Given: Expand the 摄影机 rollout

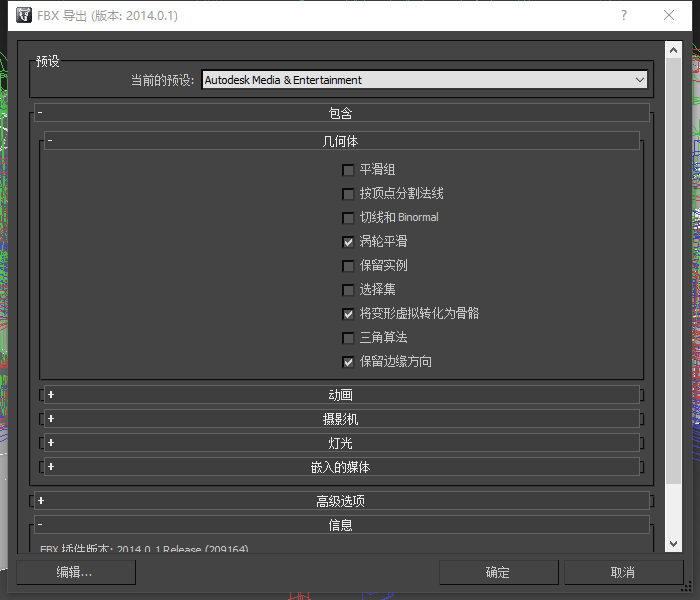Looking at the screenshot, I should click(342, 419).
